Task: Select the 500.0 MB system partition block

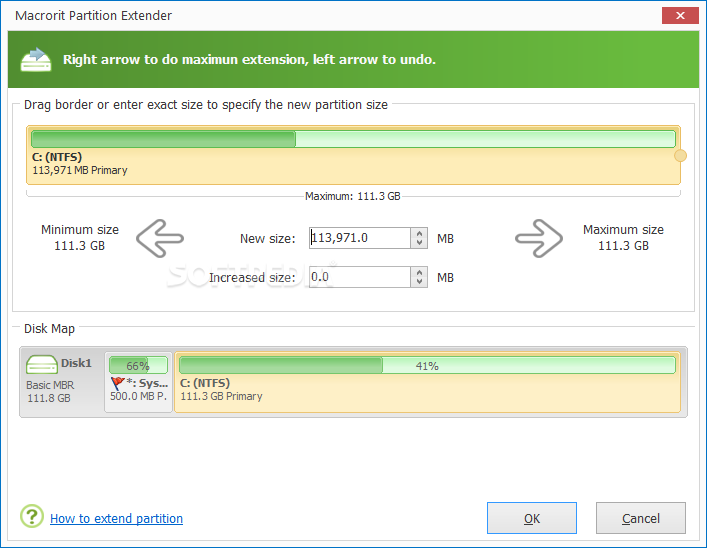Action: 138,382
